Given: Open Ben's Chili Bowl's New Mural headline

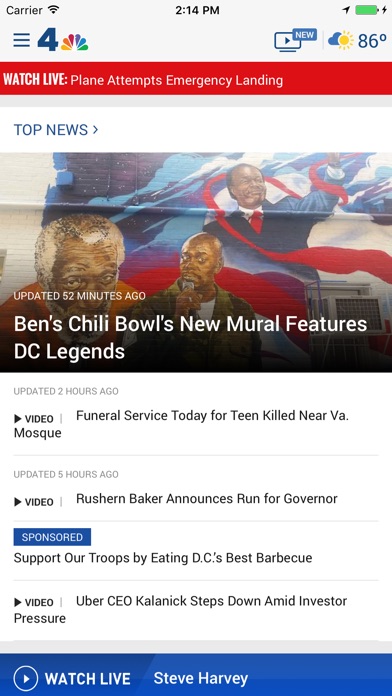Looking at the screenshot, I should (190, 337).
